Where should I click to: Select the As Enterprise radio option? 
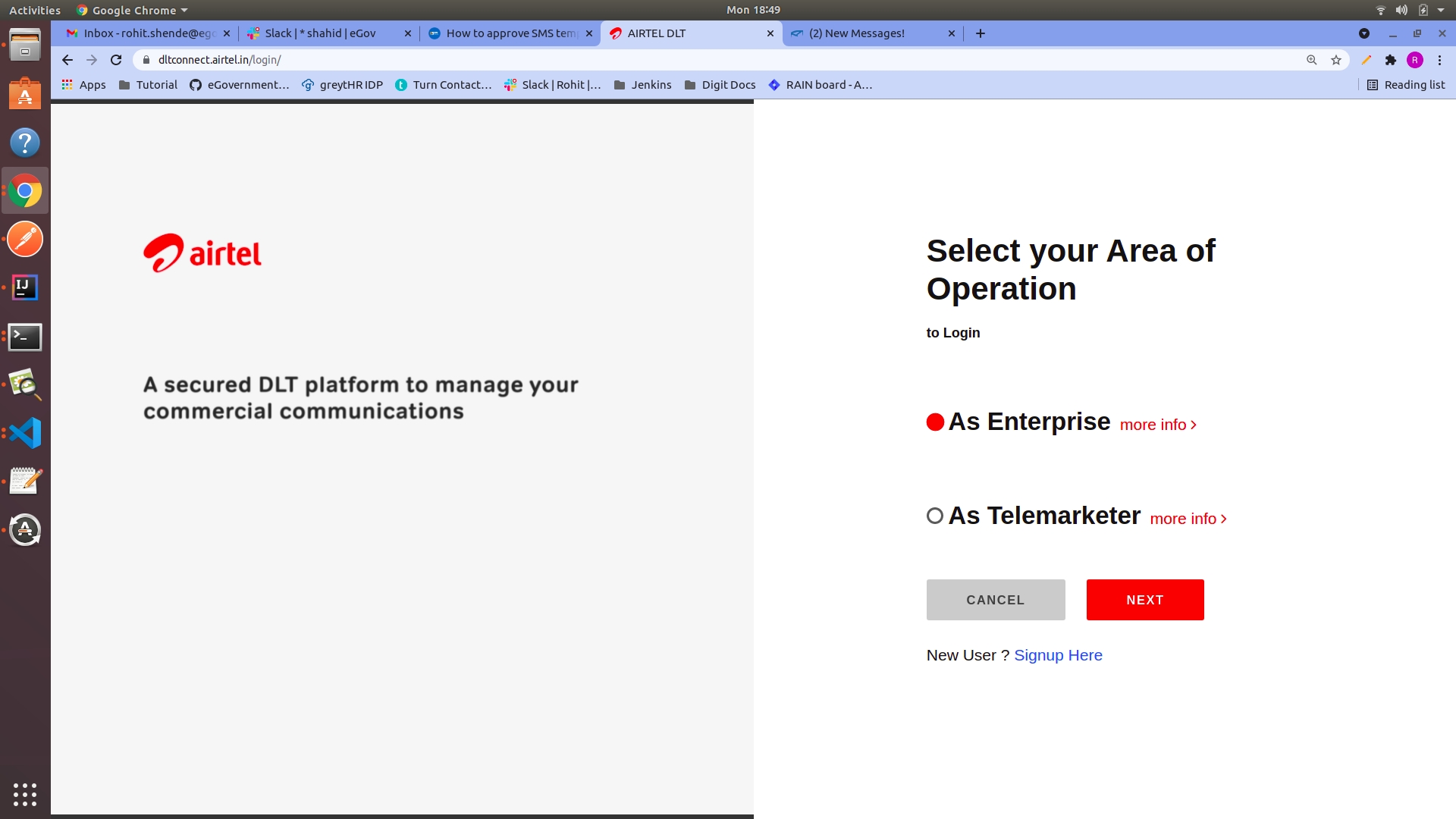[935, 422]
